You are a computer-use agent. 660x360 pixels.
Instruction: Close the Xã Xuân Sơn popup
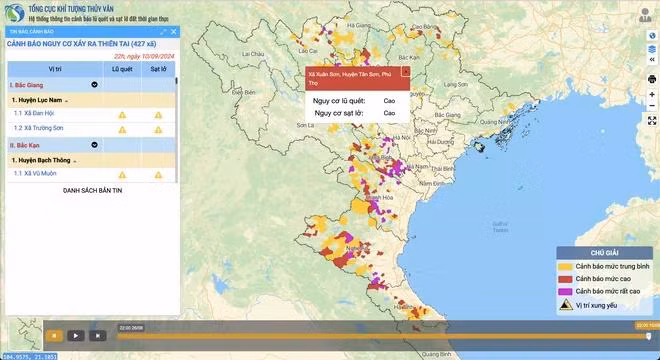coord(405,72)
